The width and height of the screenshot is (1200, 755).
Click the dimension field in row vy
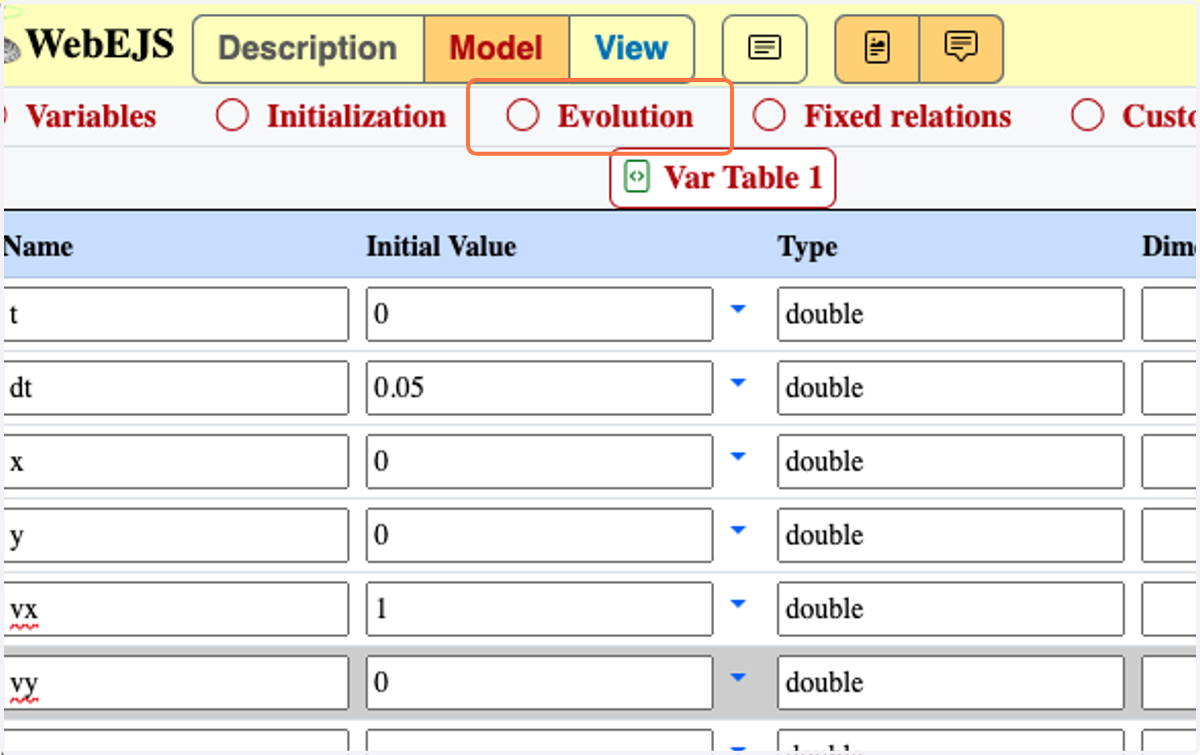tap(1170, 682)
